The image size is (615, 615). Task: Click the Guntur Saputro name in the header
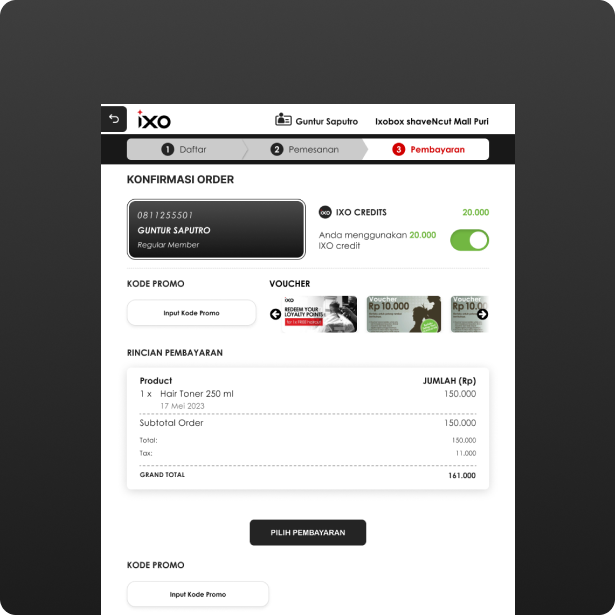326,121
